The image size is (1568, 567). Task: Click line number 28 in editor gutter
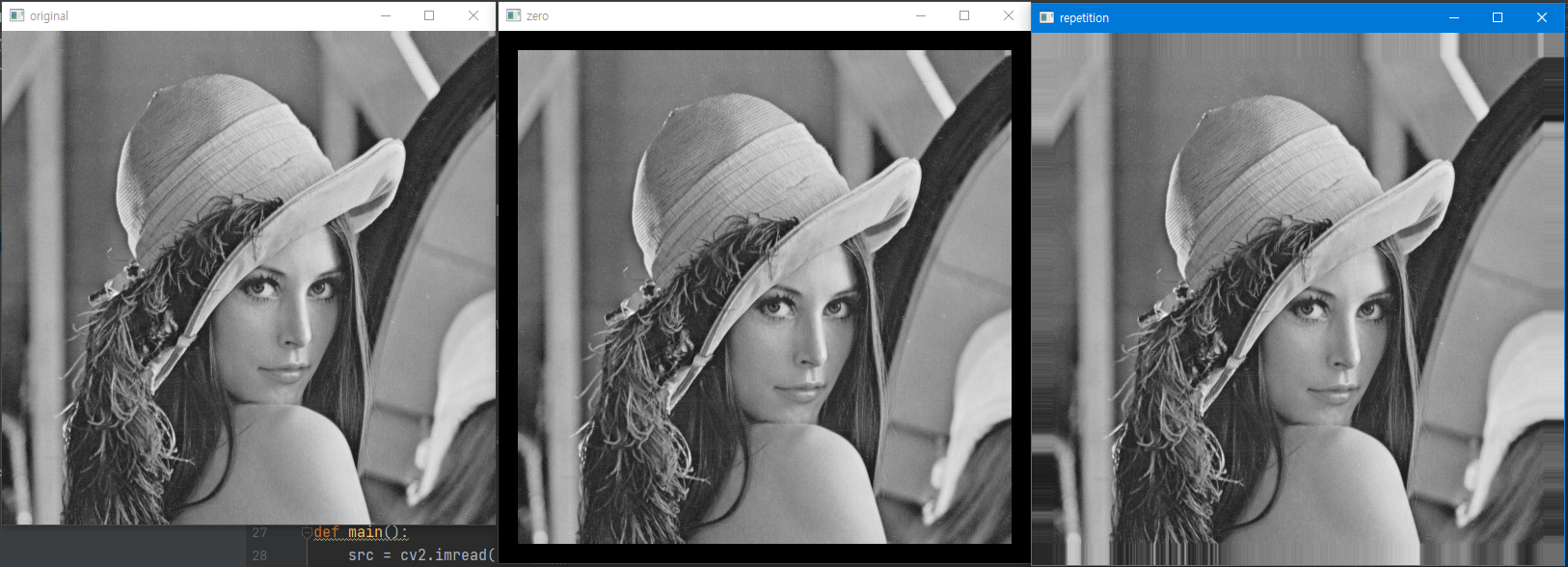(x=259, y=555)
